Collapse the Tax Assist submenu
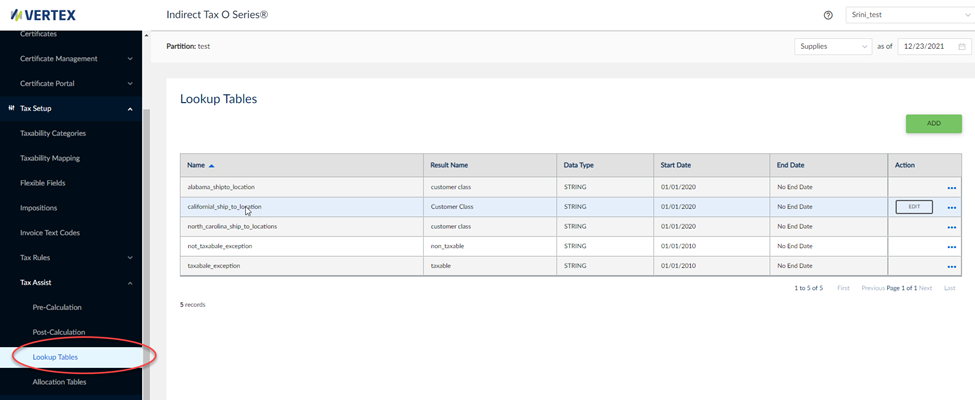975x400 pixels. [130, 283]
